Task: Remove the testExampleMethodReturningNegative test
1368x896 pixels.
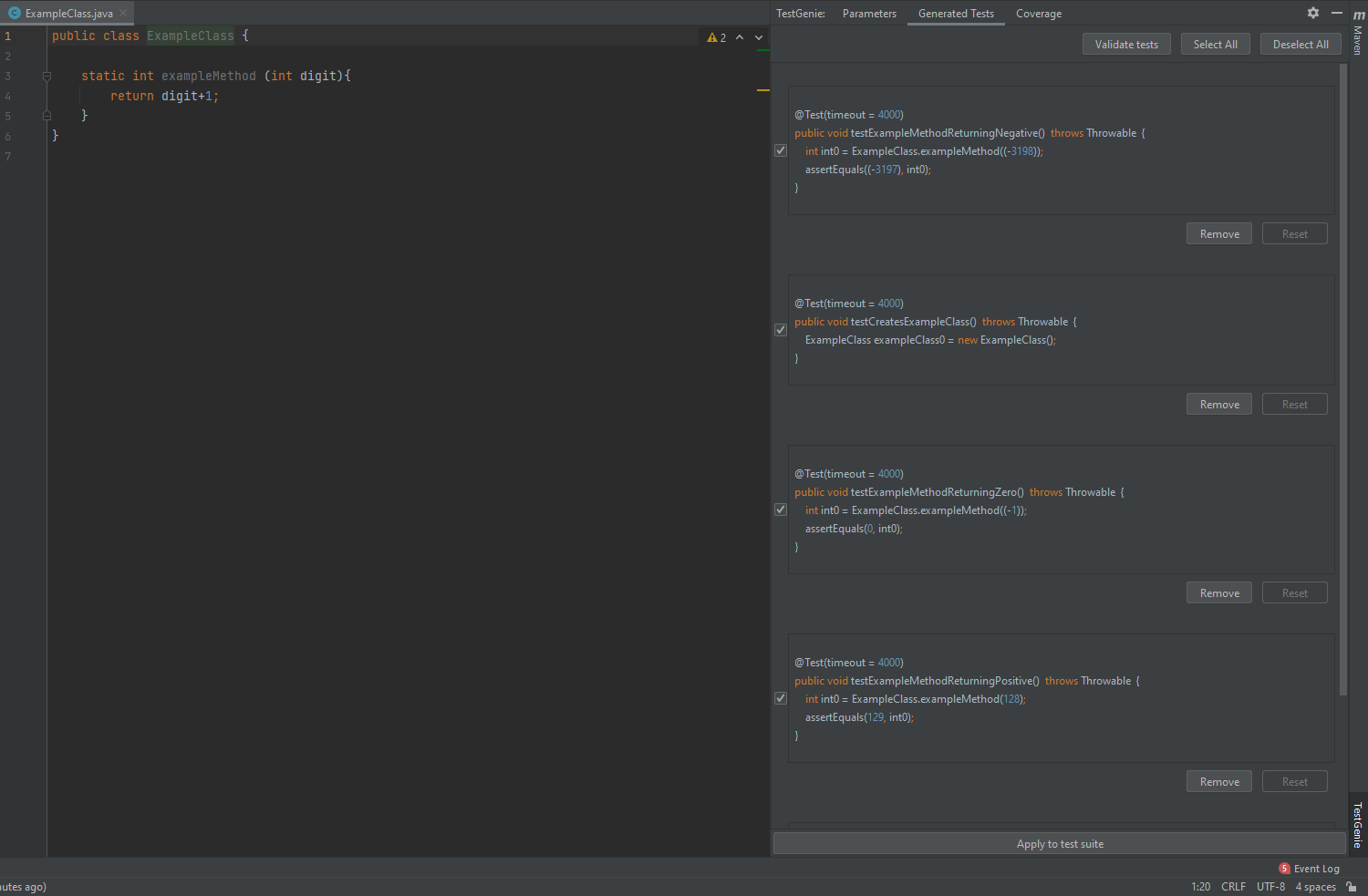Action: pyautogui.click(x=1219, y=234)
